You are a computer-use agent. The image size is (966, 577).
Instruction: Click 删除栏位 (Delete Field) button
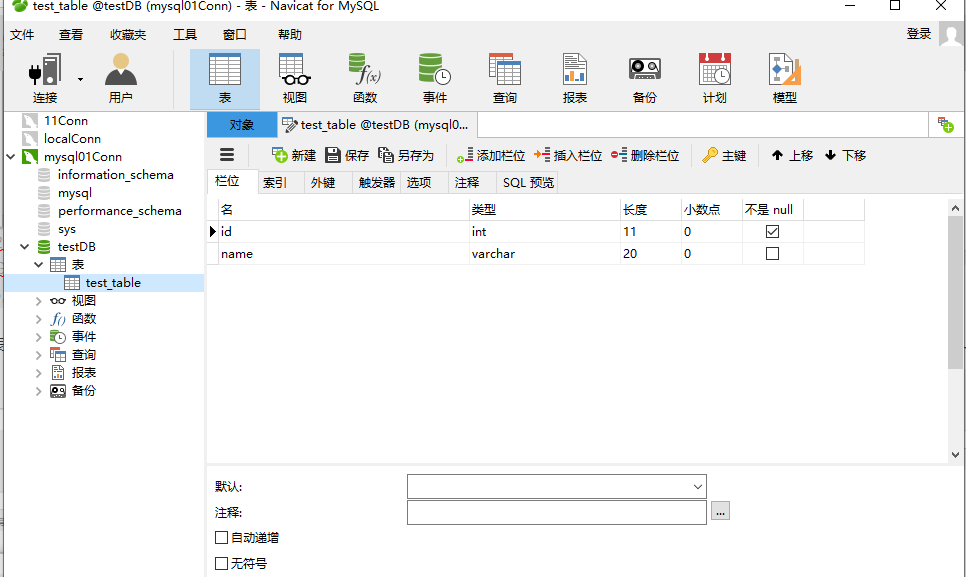coord(645,155)
